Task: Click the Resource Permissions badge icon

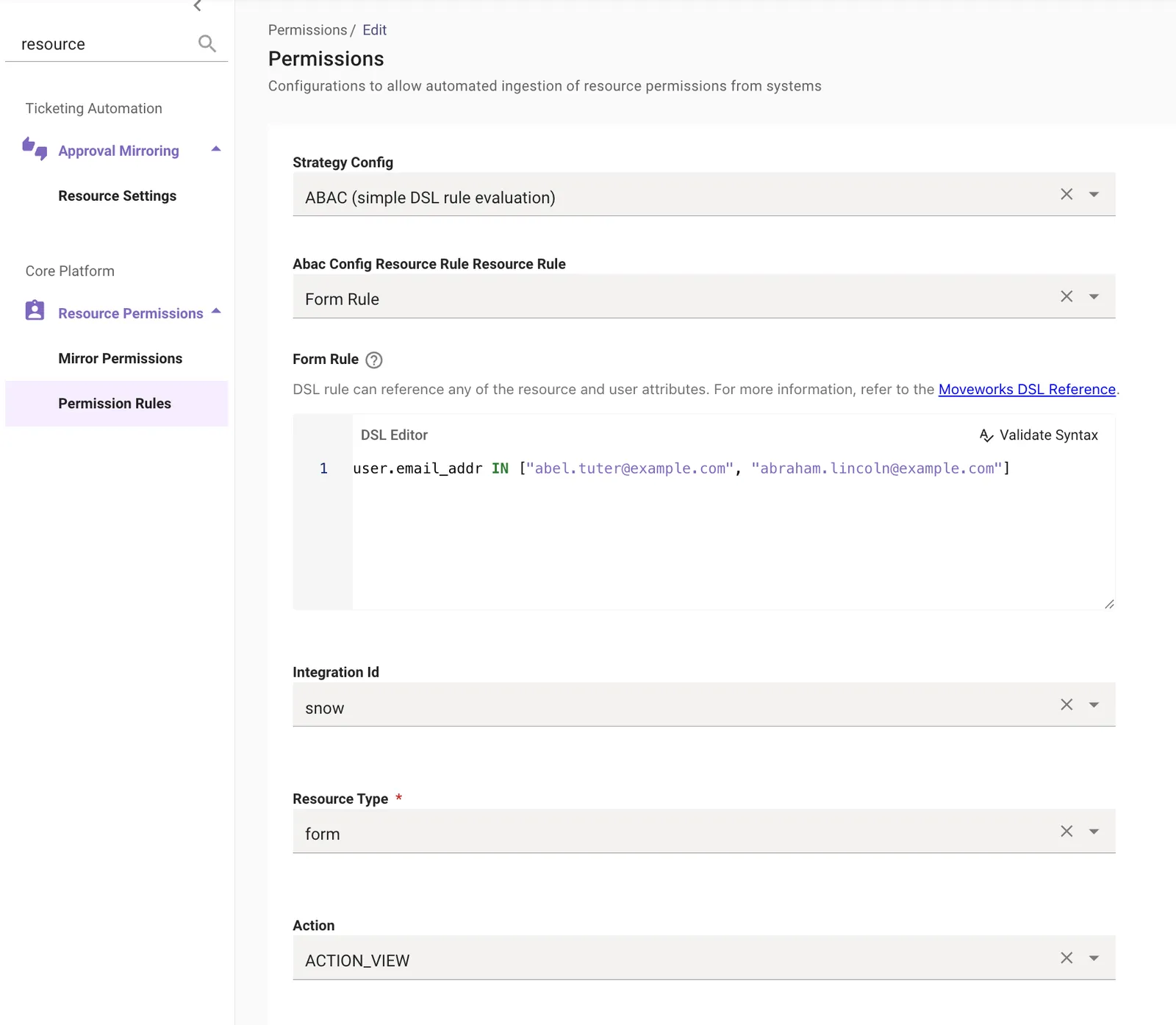Action: click(35, 310)
